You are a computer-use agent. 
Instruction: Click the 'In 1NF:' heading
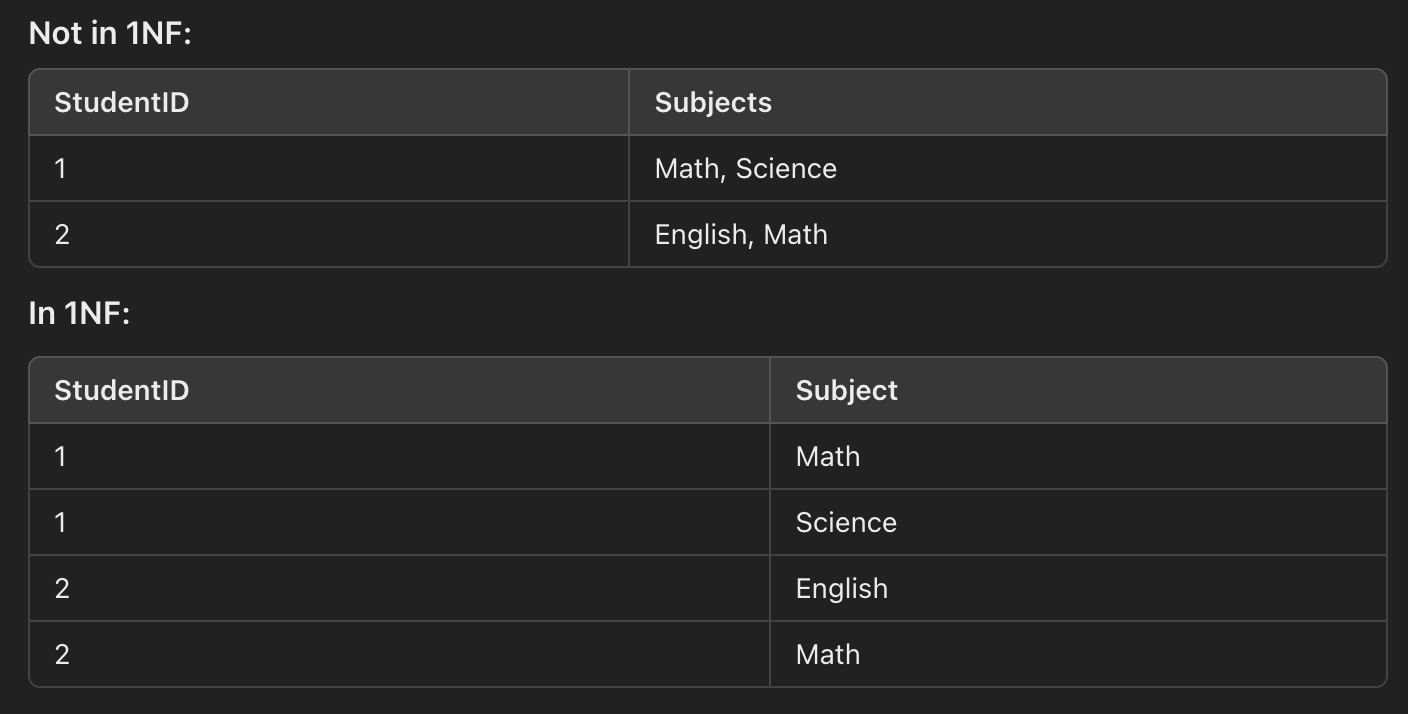pos(80,314)
